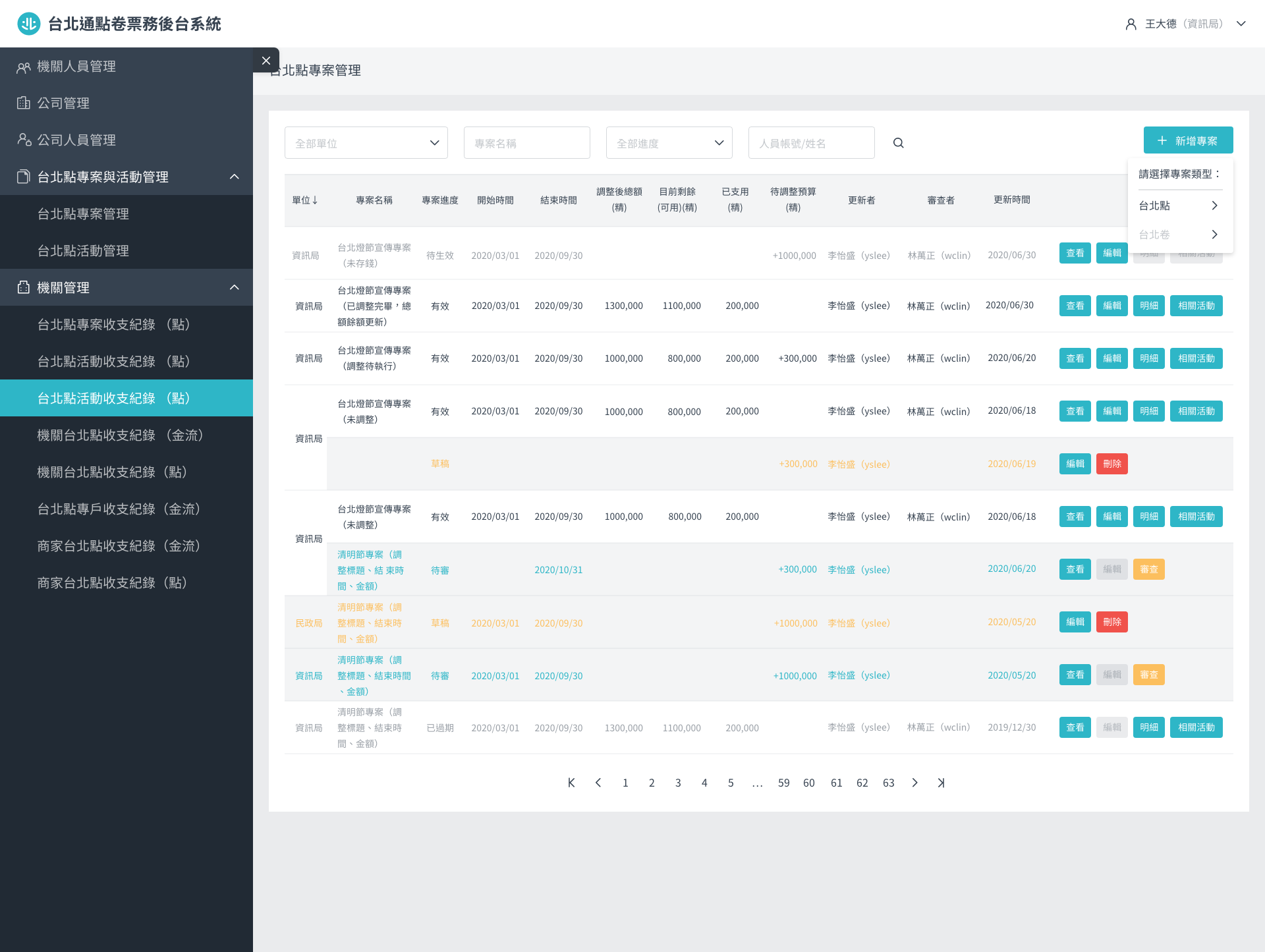Expand user account menu chevron
The image size is (1265, 952).
pos(1241,24)
